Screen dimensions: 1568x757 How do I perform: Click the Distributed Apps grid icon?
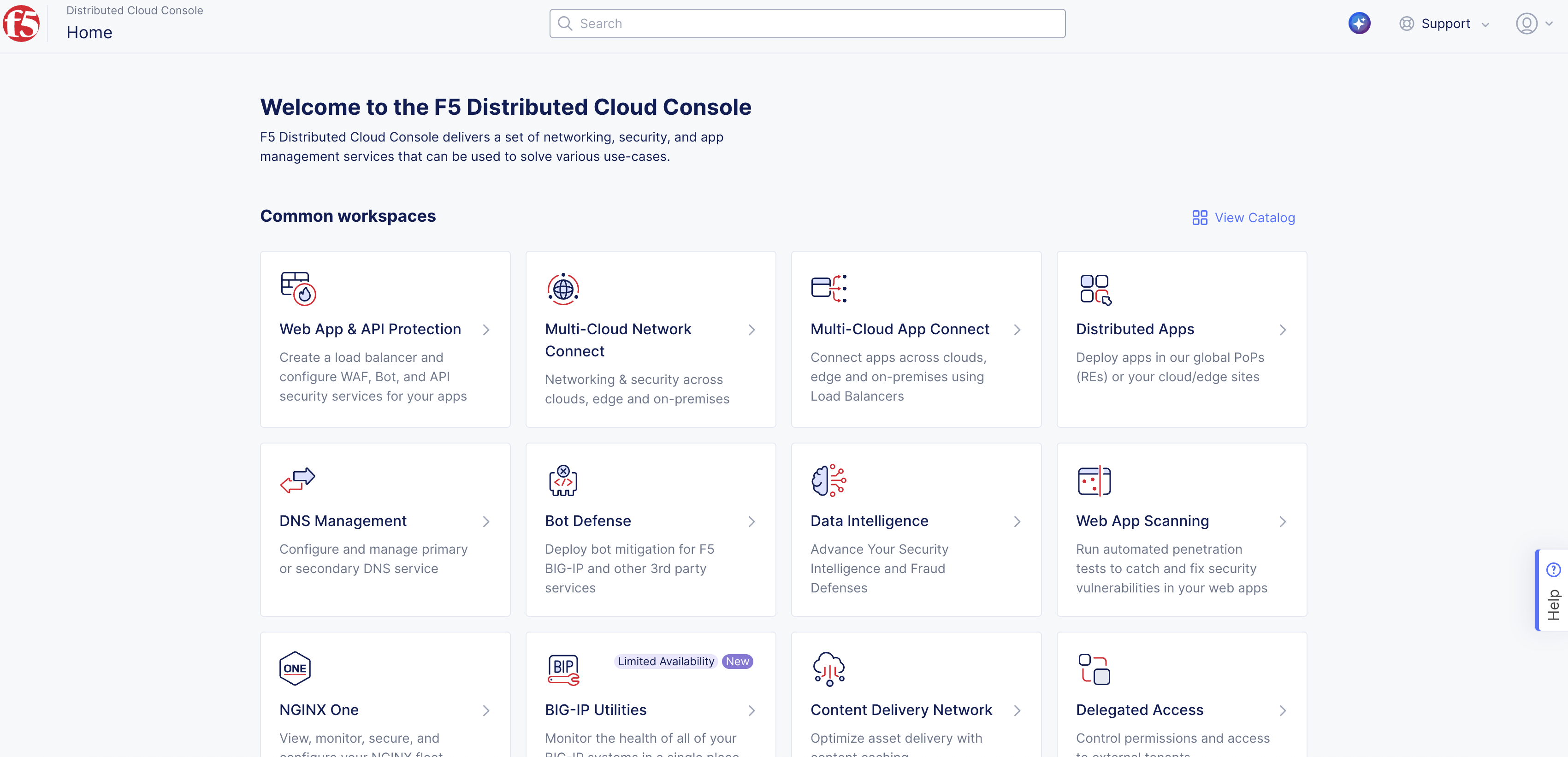click(1095, 289)
